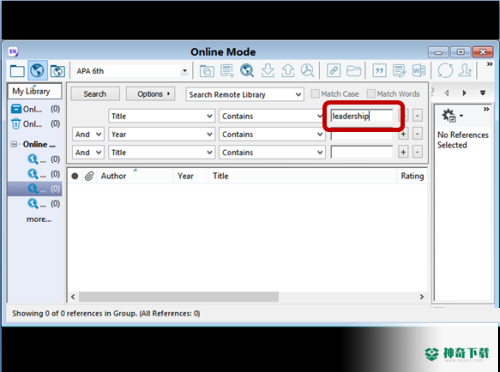Viewport: 500px width, 372px height.
Task: Click the Import download arrow icon
Action: tap(268, 70)
